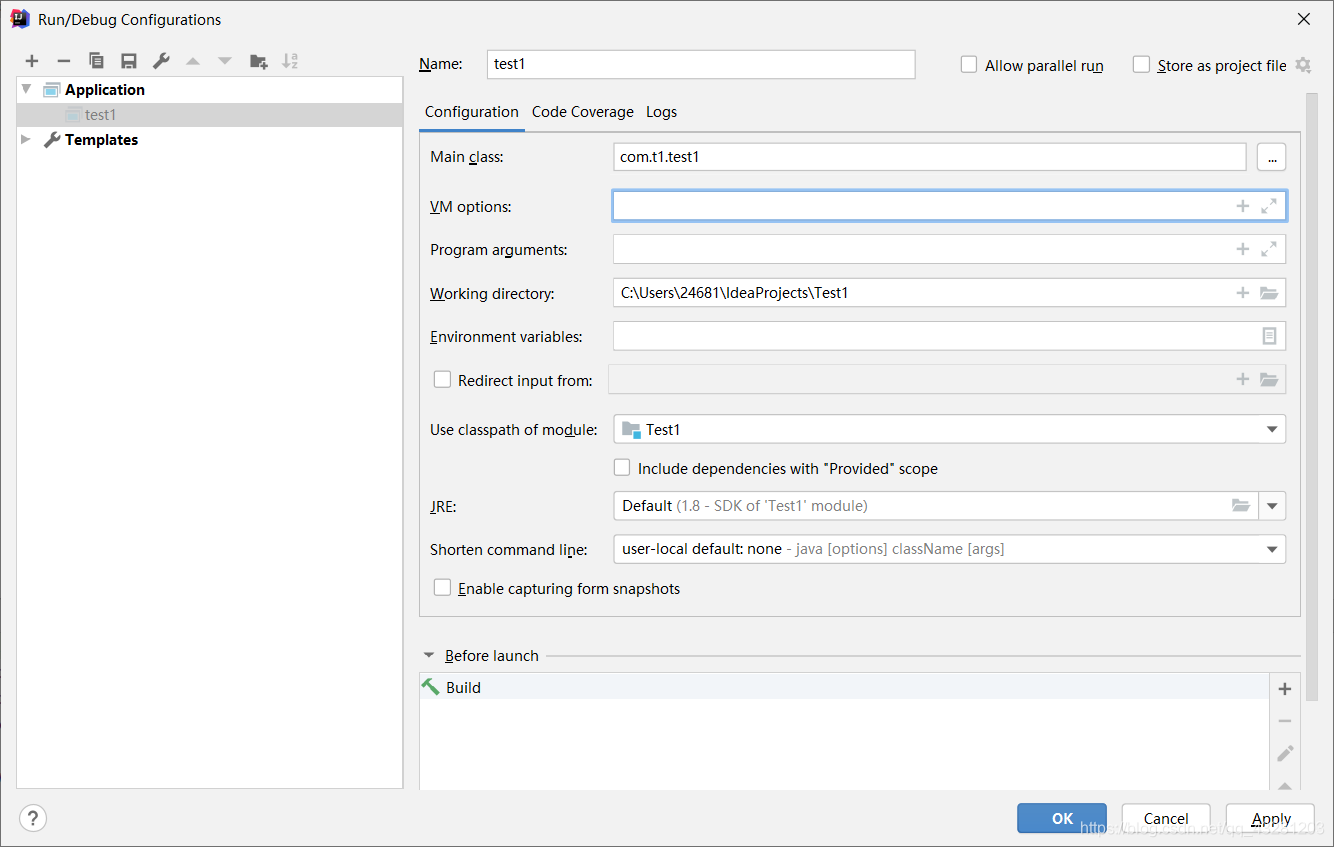The width and height of the screenshot is (1334, 847).
Task: Add a new run configuration
Action: [x=31, y=61]
